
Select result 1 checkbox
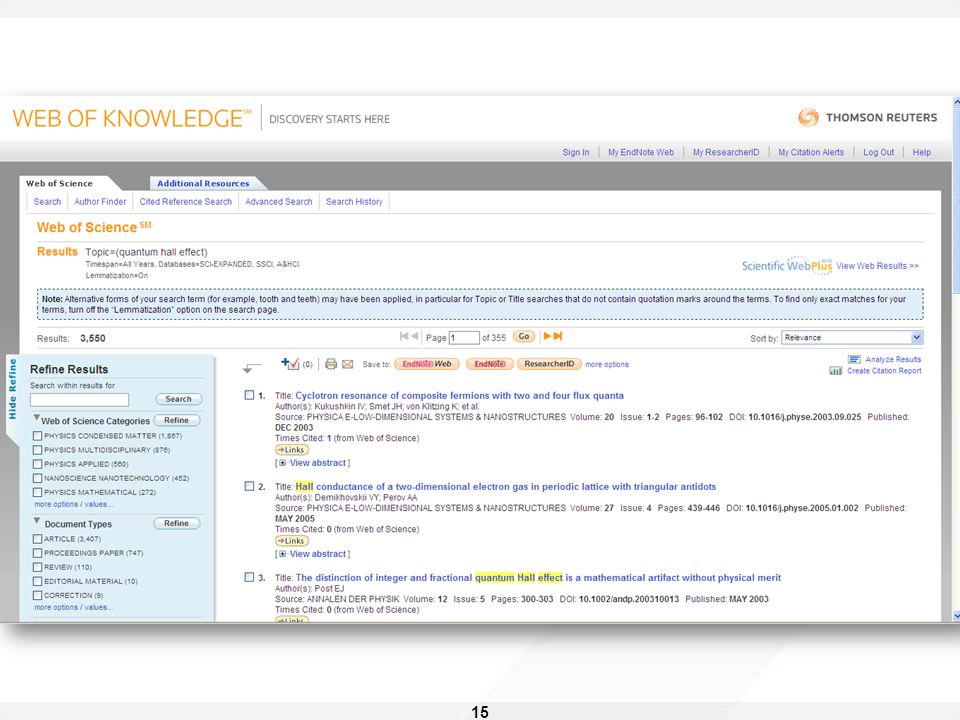249,395
